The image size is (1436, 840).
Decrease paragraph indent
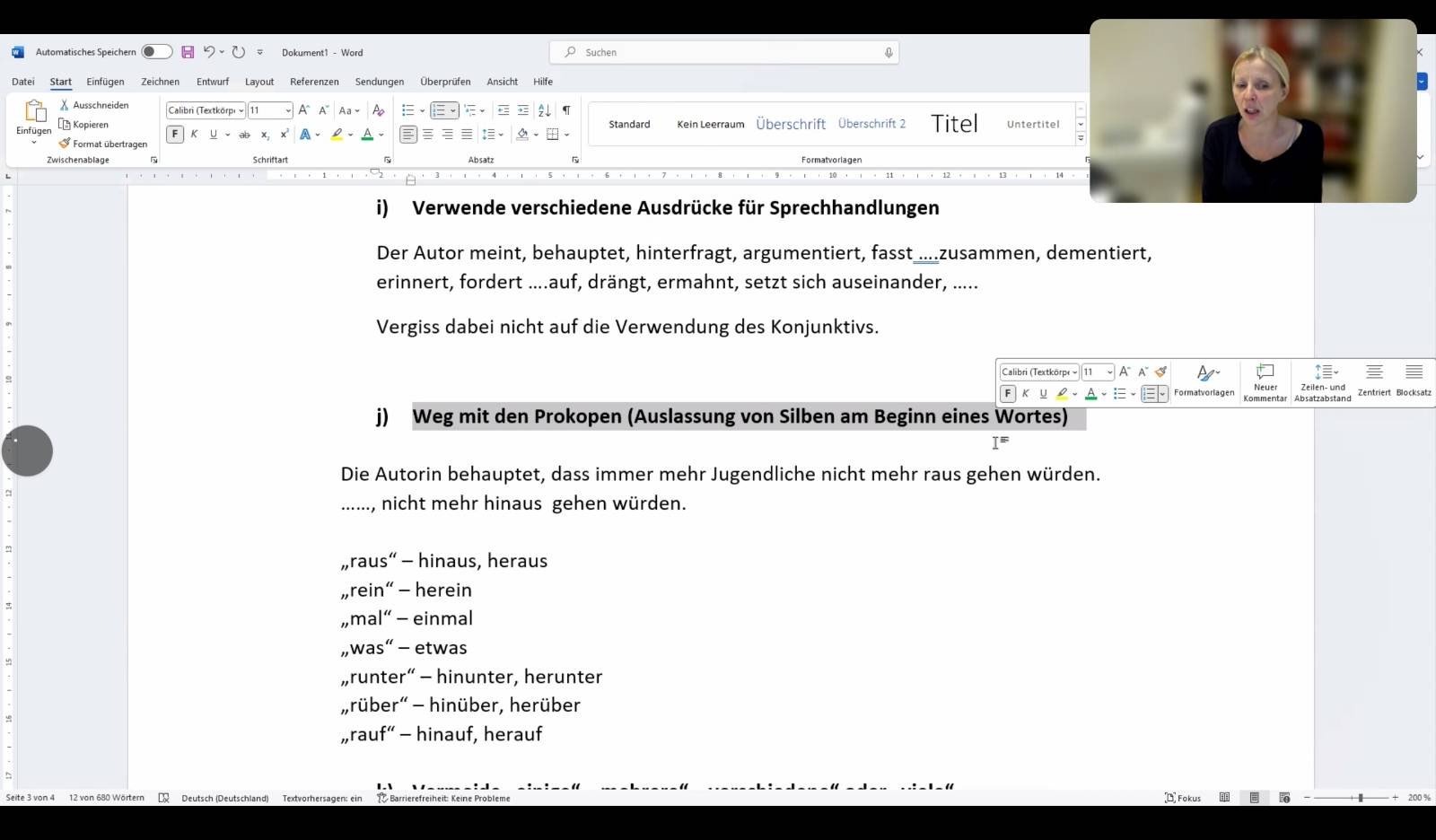pyautogui.click(x=503, y=110)
